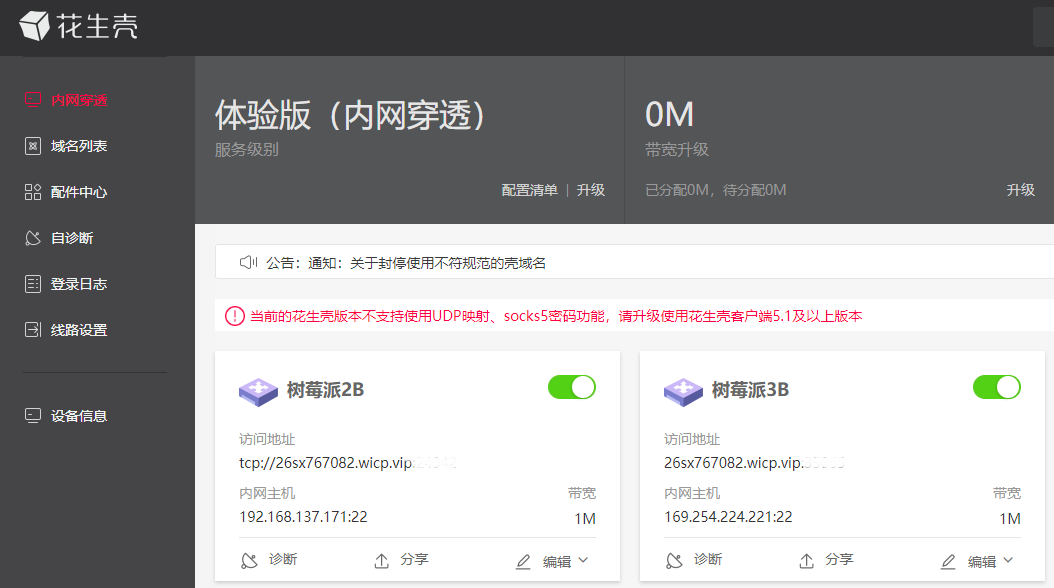Click 诊断 on the 树莓派3B card
1054x588 pixels.
(x=708, y=559)
